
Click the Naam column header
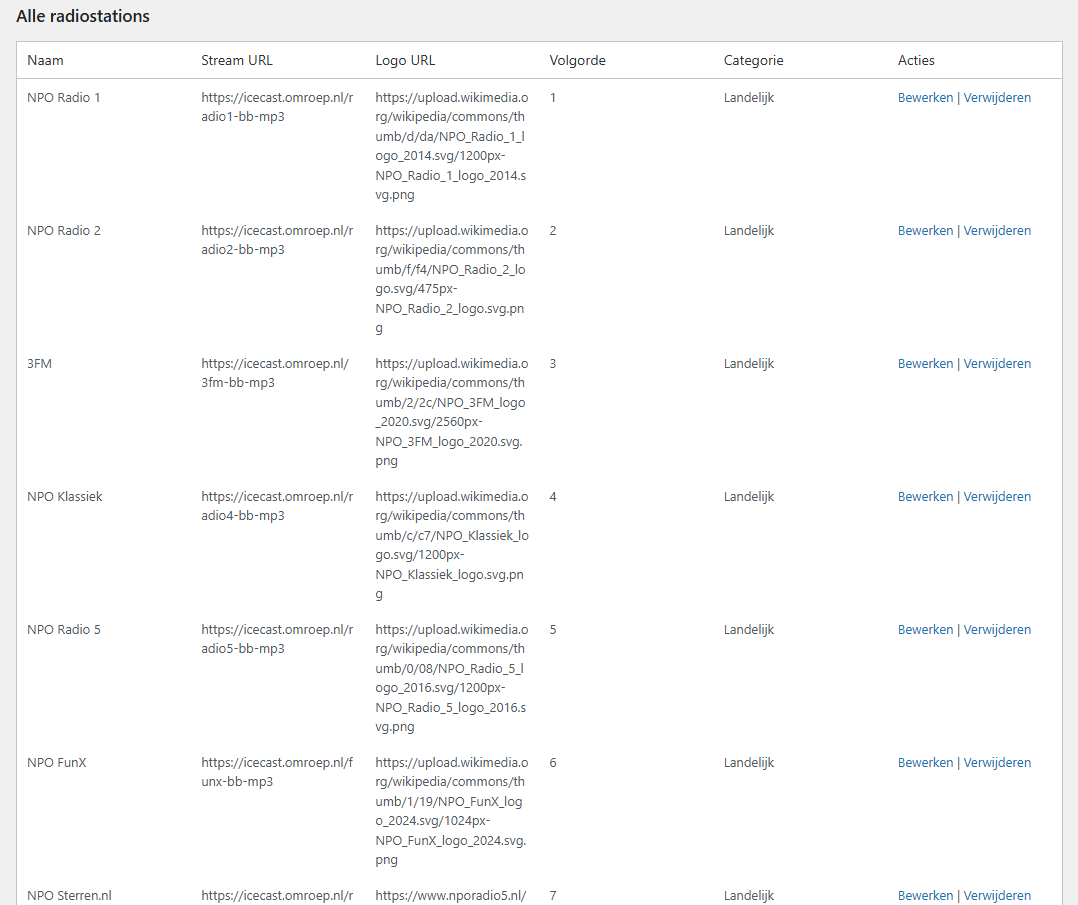coord(45,60)
